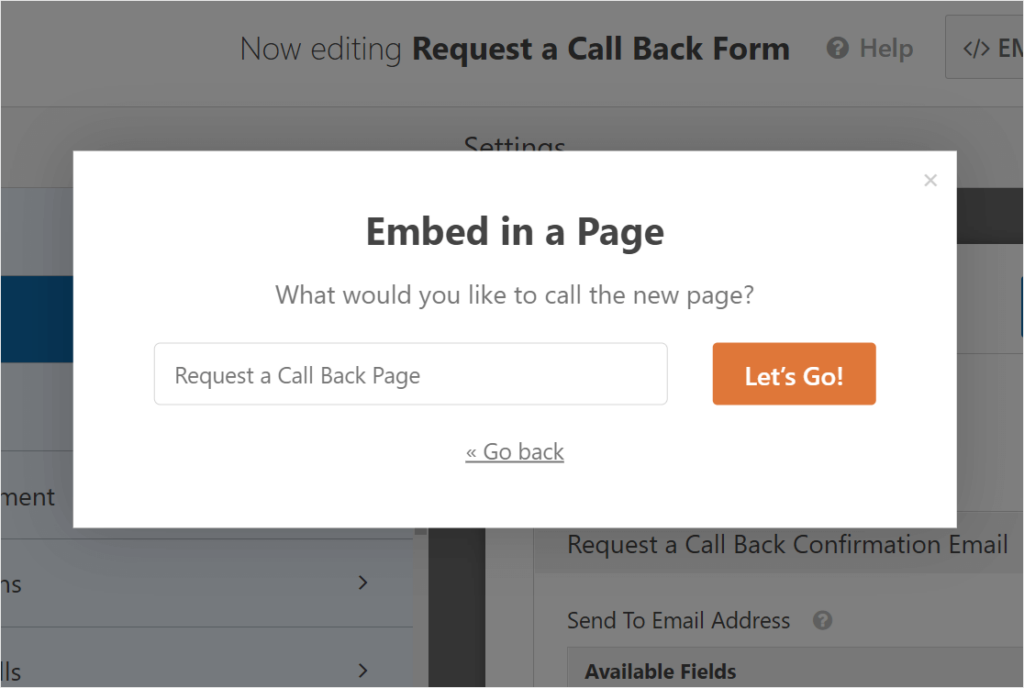The height and width of the screenshot is (688, 1024).
Task: Expand the bottom sidebar item chevron
Action: point(363,670)
